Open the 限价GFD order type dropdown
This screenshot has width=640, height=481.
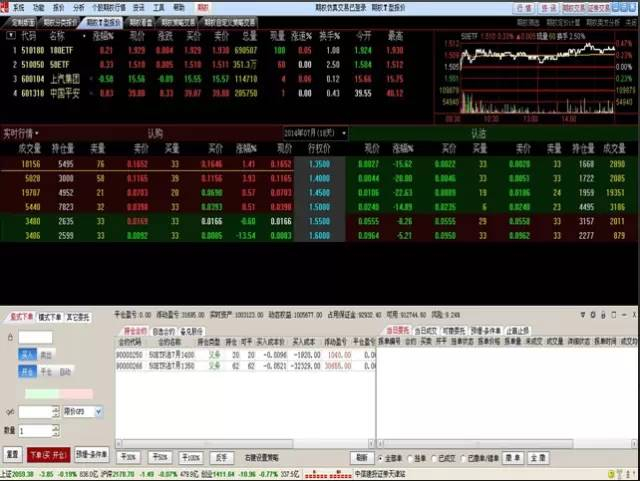82,412
